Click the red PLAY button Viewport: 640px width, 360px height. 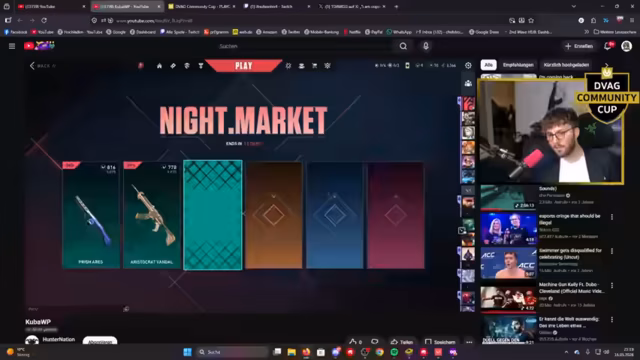click(244, 66)
